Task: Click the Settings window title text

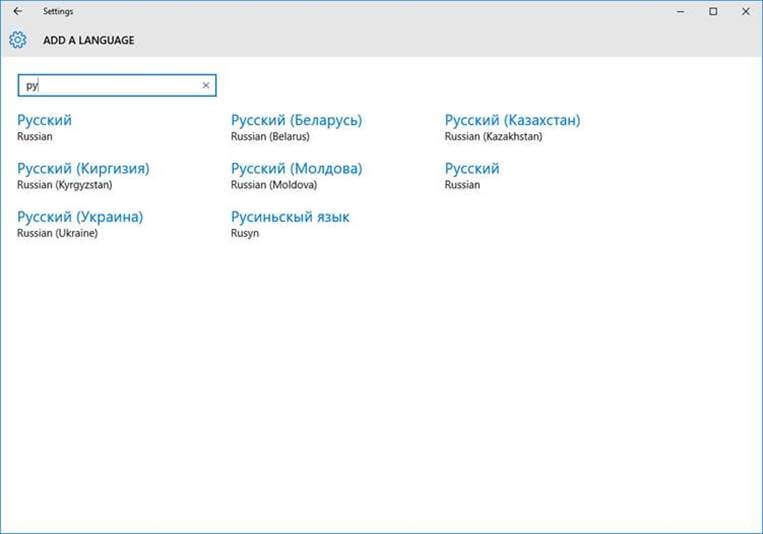Action: pyautogui.click(x=58, y=12)
